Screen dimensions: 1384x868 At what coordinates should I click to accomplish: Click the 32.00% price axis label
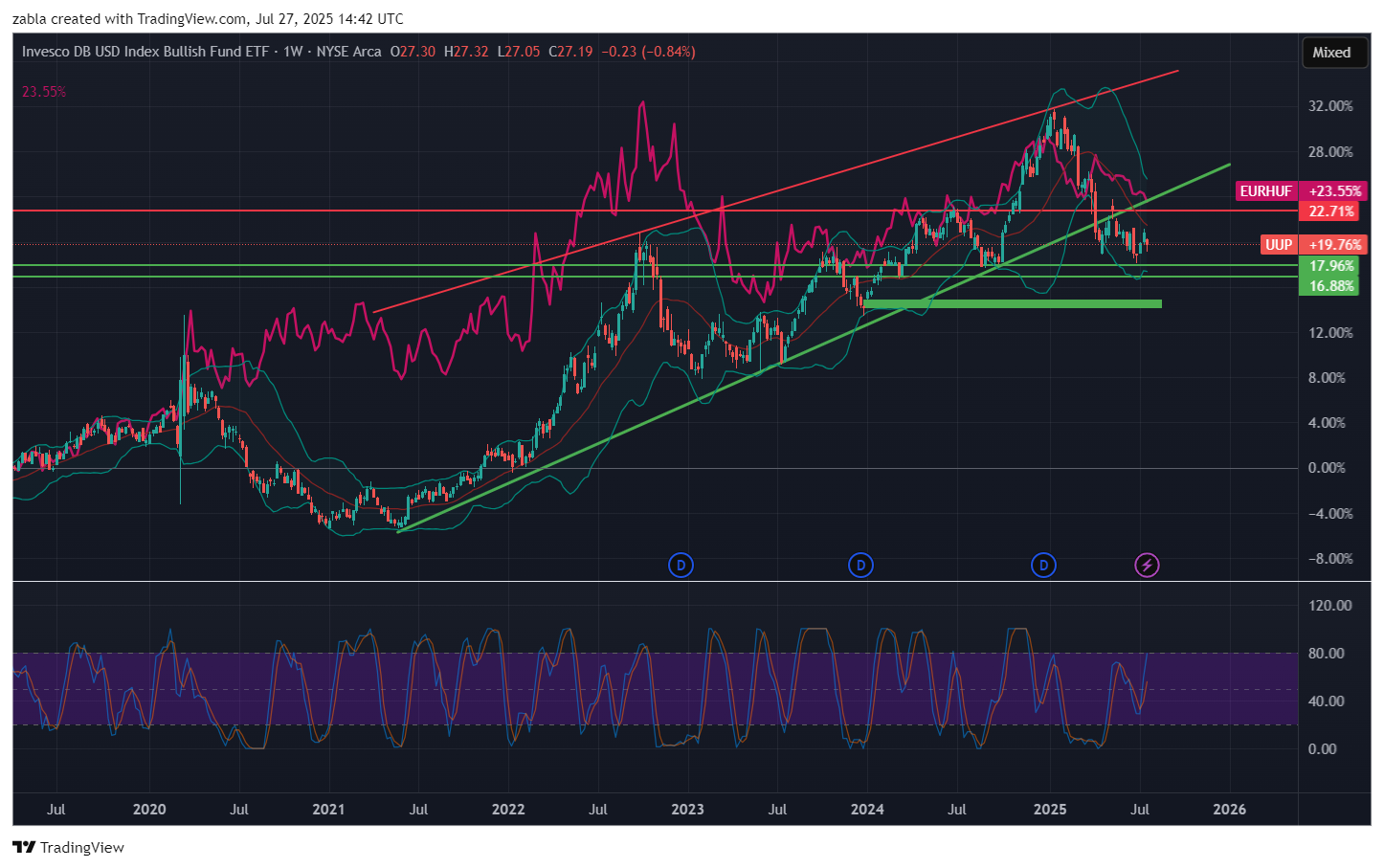tap(1330, 106)
